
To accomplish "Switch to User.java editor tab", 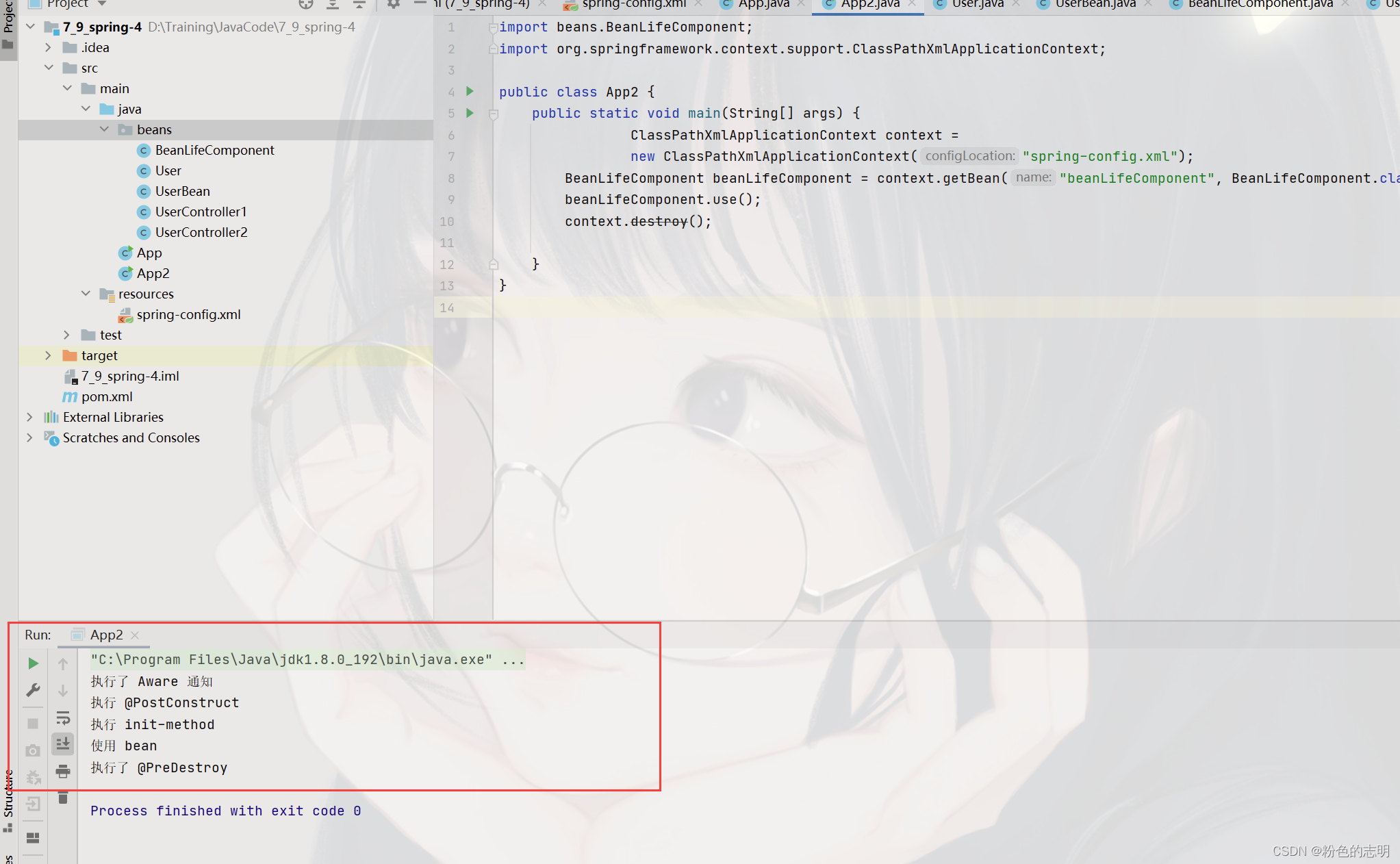I will point(977,4).
